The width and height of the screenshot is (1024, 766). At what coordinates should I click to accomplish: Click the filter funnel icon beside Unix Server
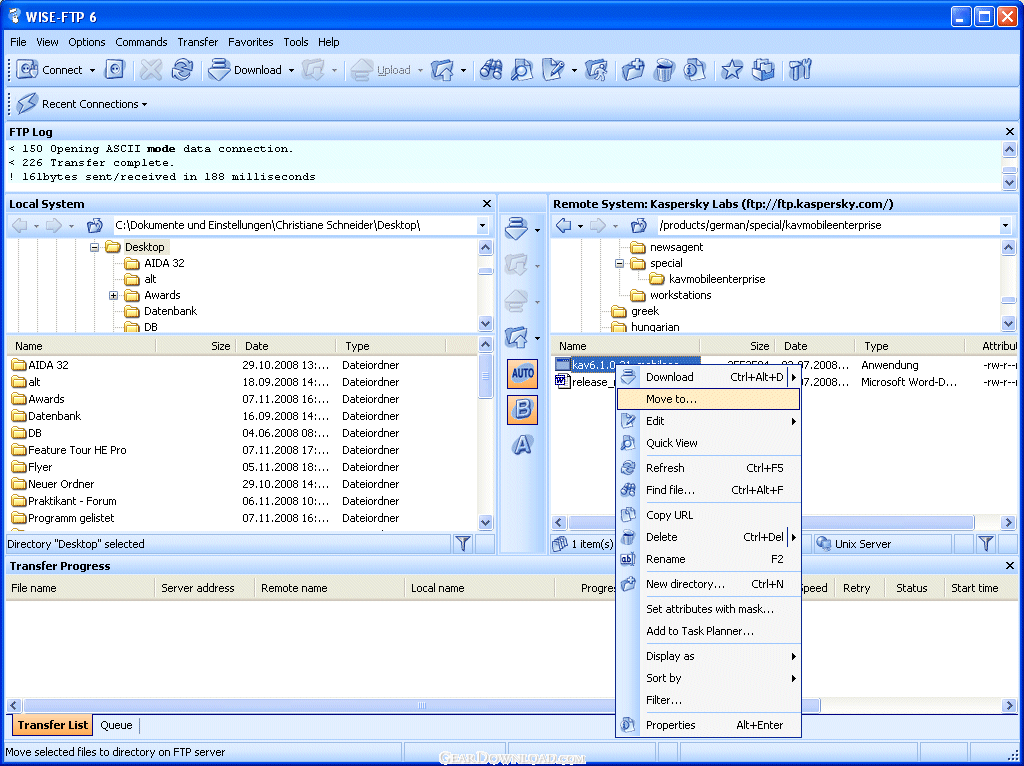(x=986, y=543)
